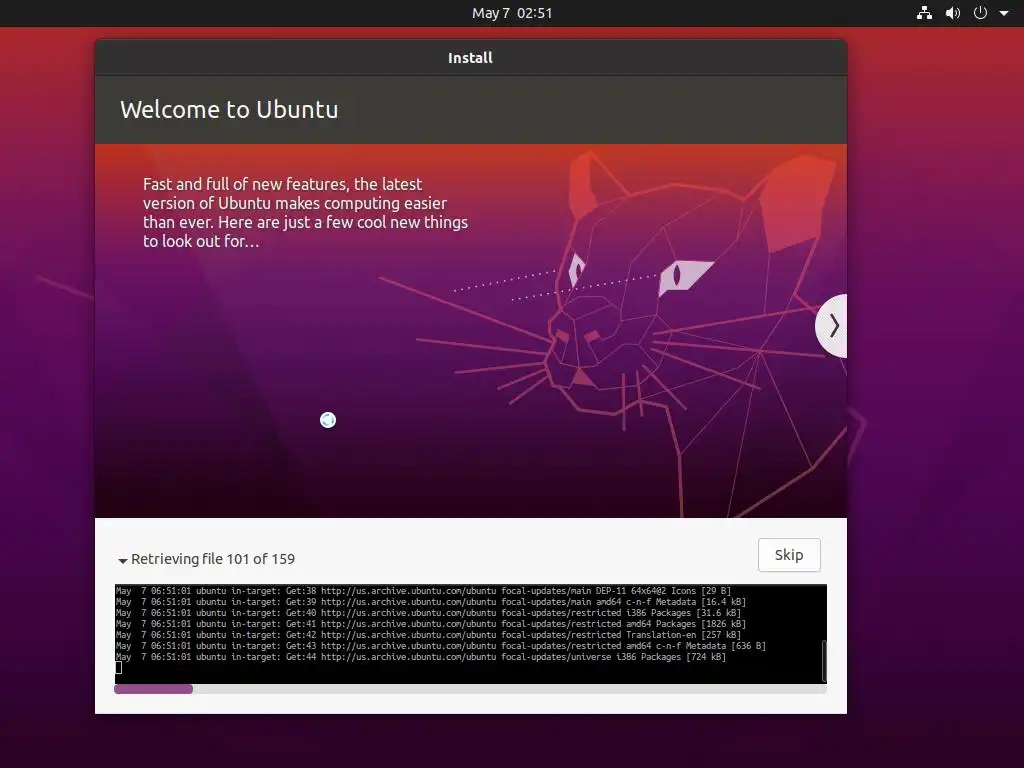This screenshot has height=768, width=1024.
Task: Click the power icon in top bar
Action: (980, 13)
